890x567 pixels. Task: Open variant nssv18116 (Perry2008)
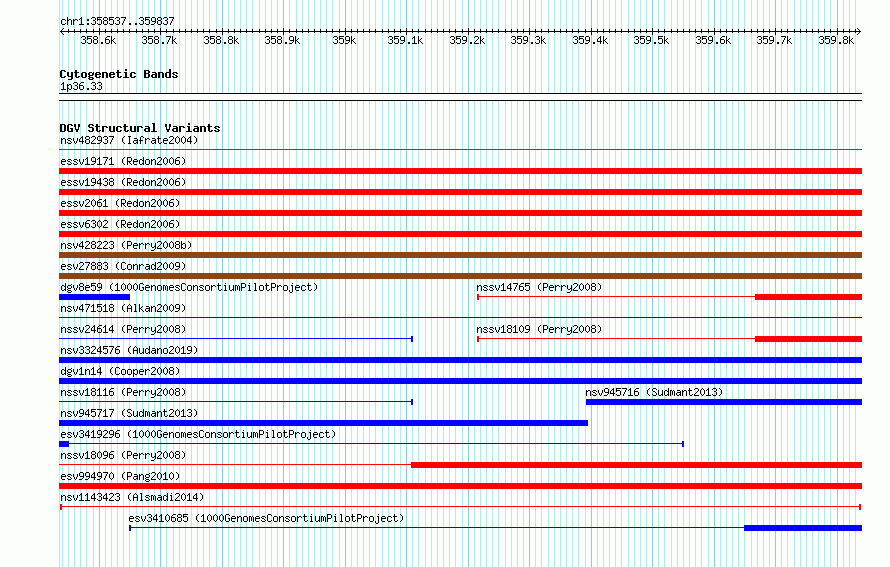click(123, 392)
